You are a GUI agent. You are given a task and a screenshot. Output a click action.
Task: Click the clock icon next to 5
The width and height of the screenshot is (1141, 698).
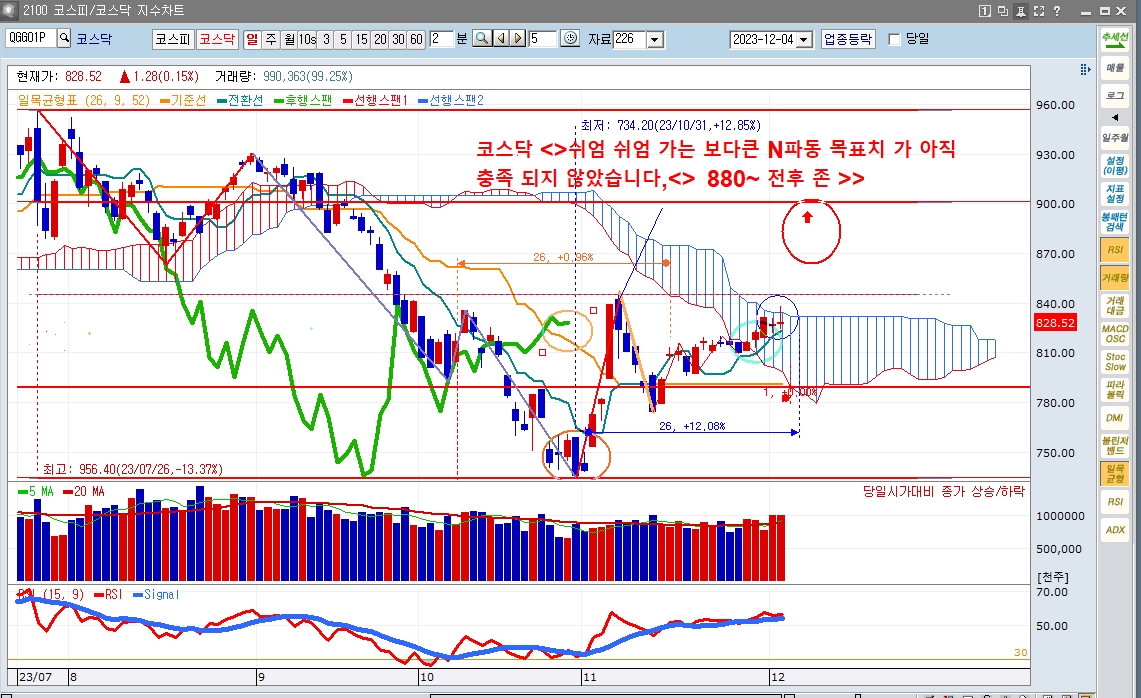click(570, 39)
